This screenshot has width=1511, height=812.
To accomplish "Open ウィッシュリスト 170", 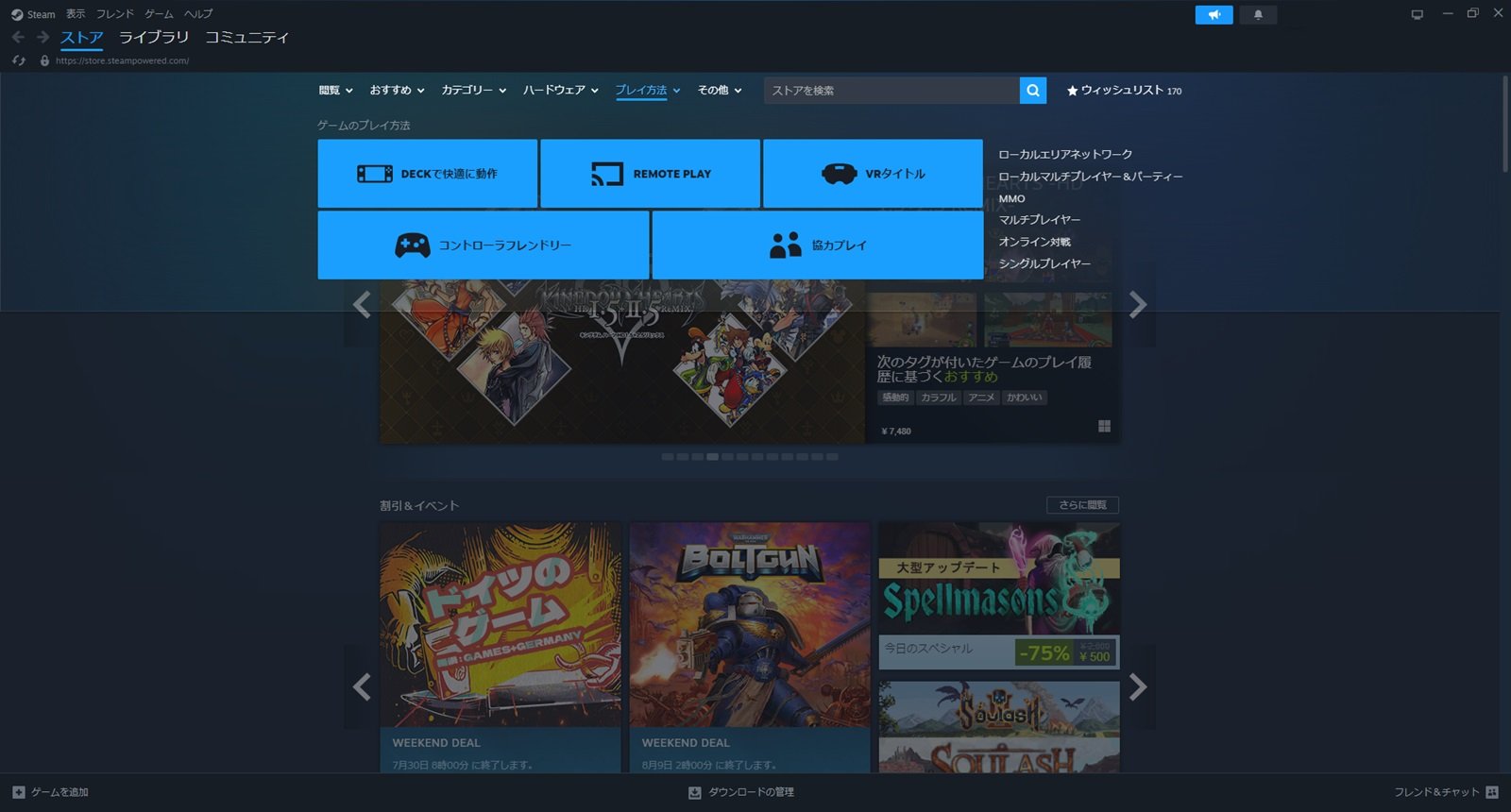I will (1124, 91).
